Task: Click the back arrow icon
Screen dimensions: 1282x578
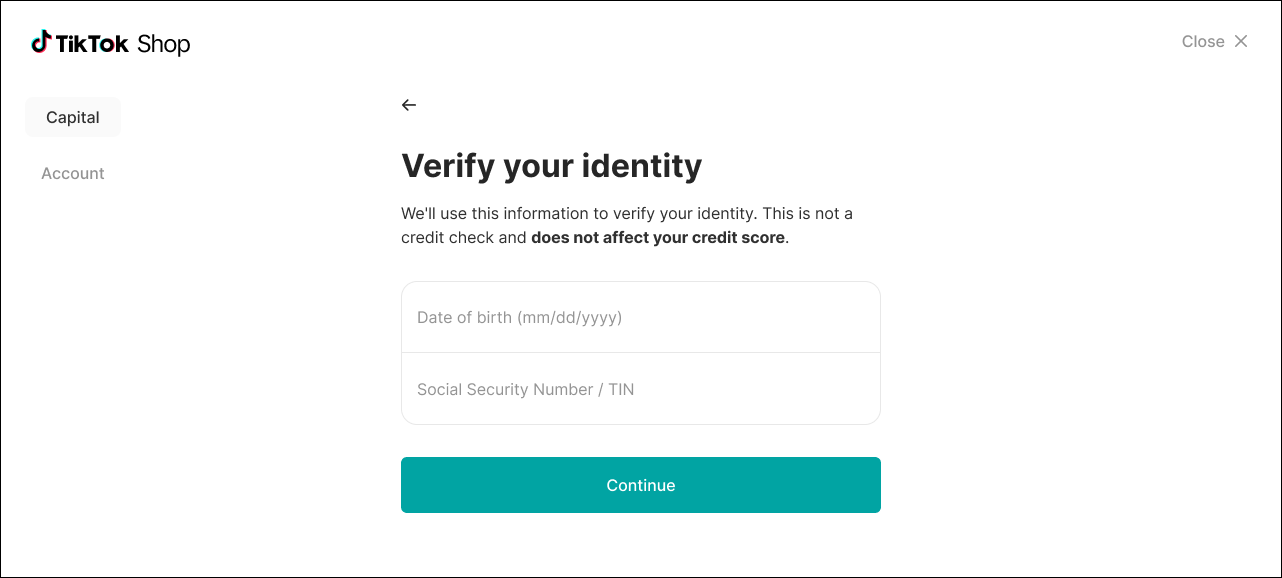Action: (408, 105)
